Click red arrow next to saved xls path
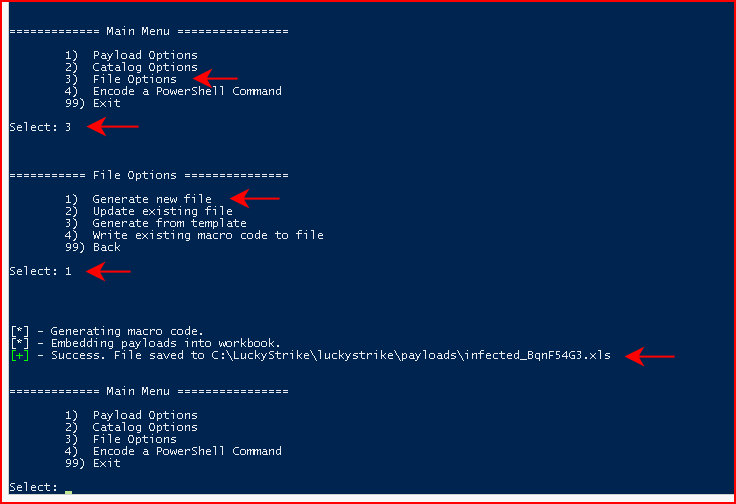 [x=650, y=357]
